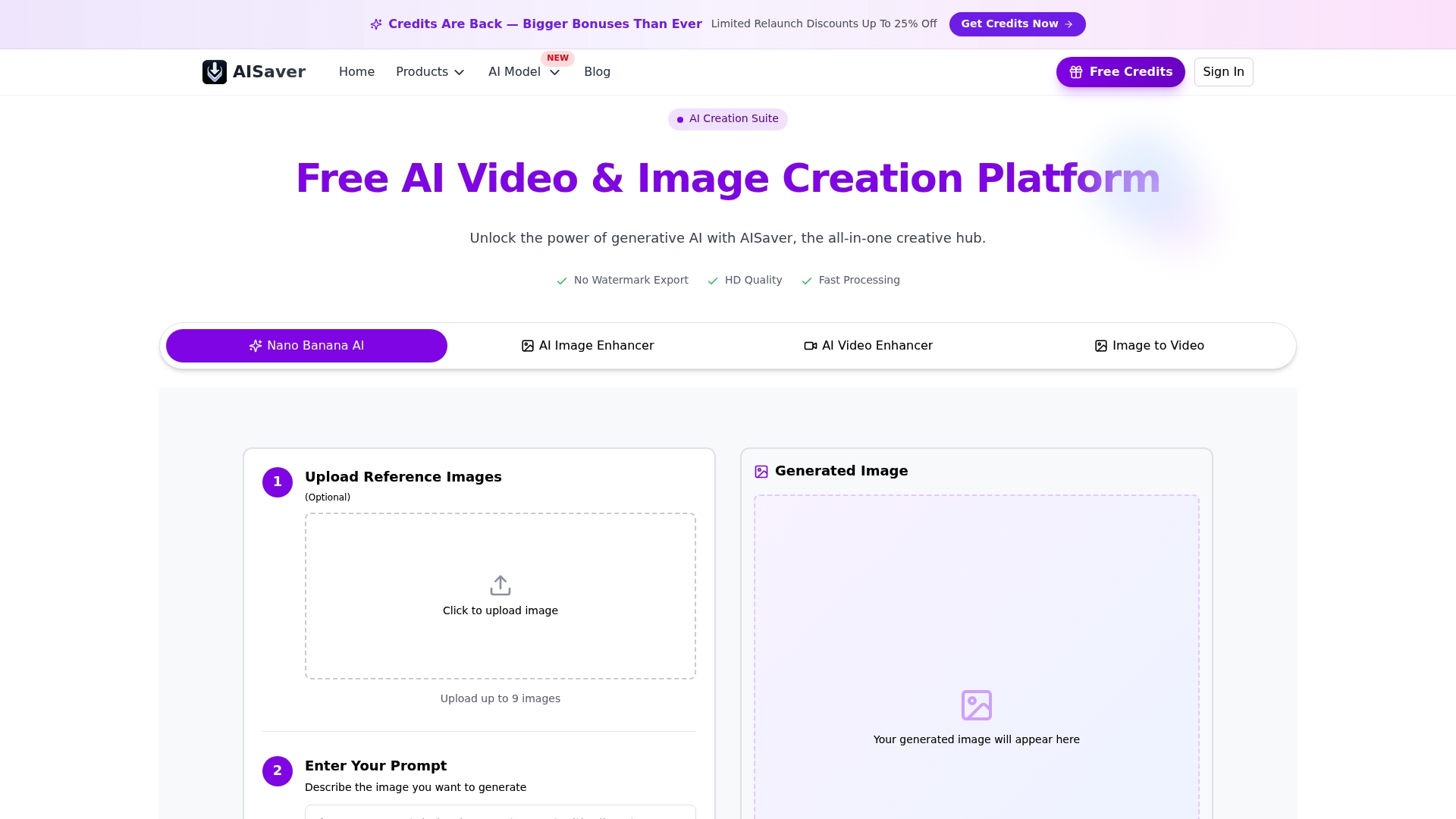Click the NEW badge on AI Model

[557, 58]
